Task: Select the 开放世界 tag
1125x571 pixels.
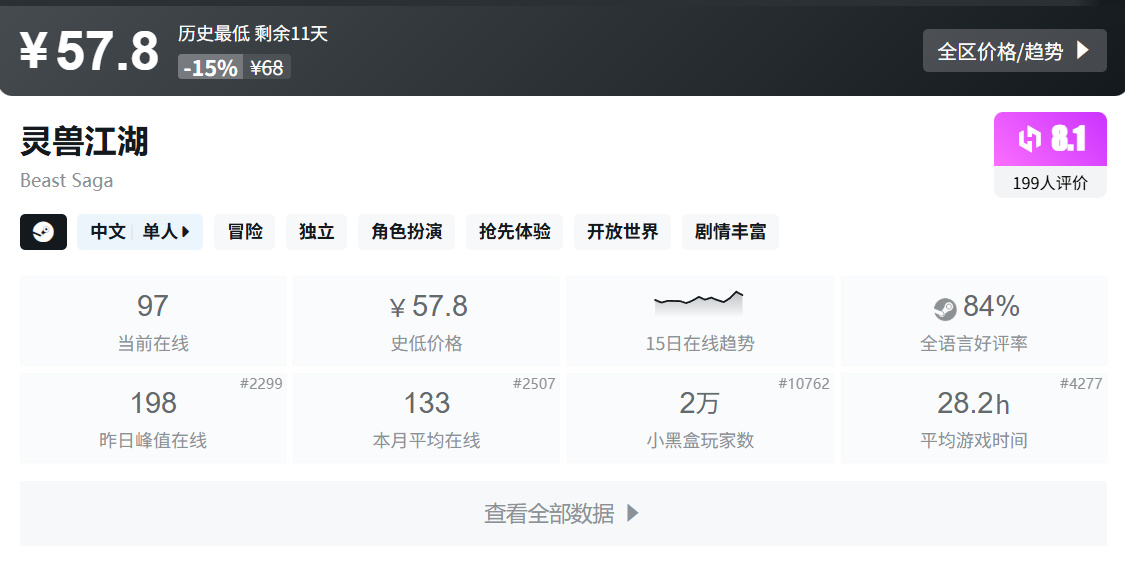Action: [622, 232]
